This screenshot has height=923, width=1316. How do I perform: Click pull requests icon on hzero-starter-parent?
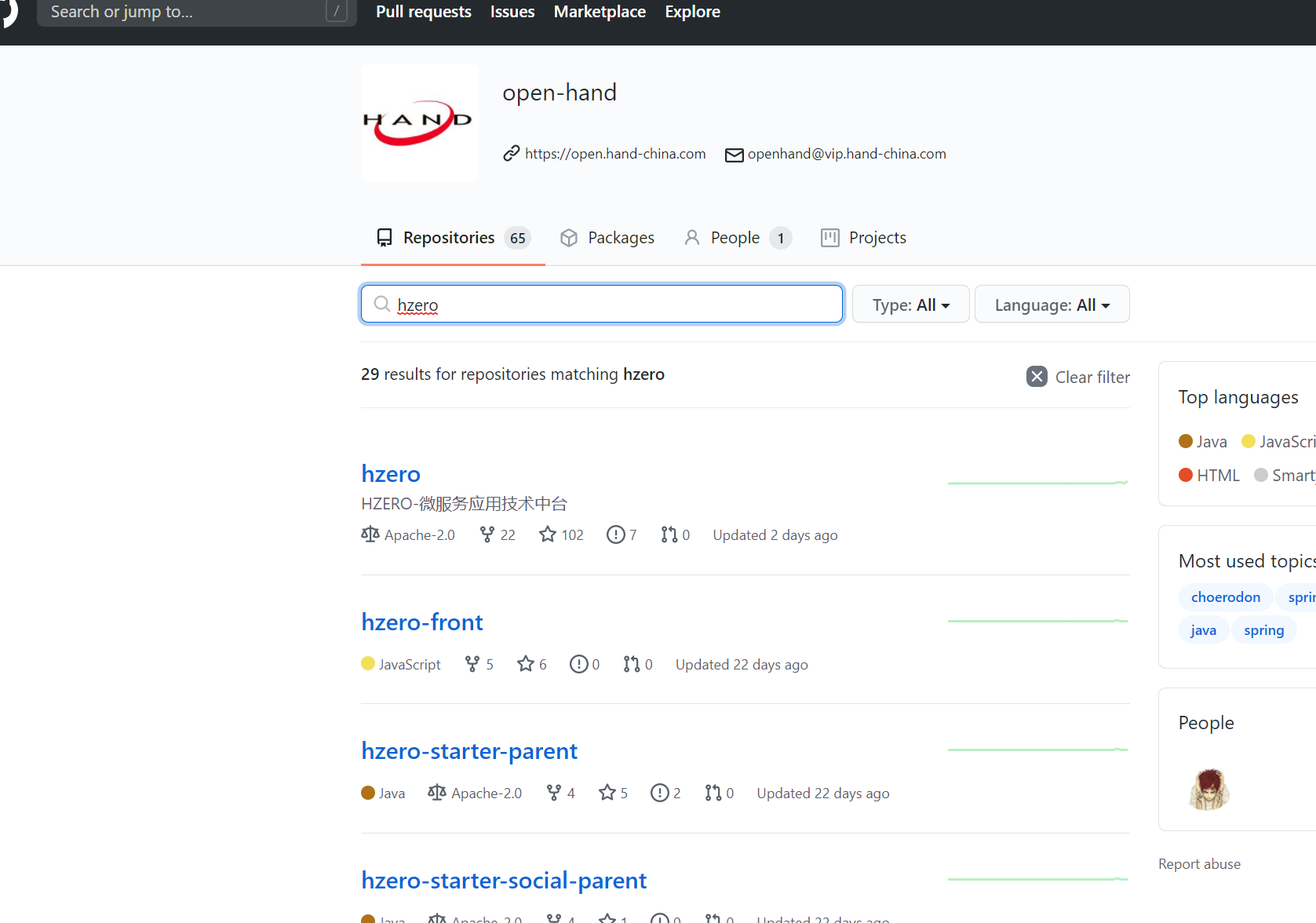[x=713, y=793]
